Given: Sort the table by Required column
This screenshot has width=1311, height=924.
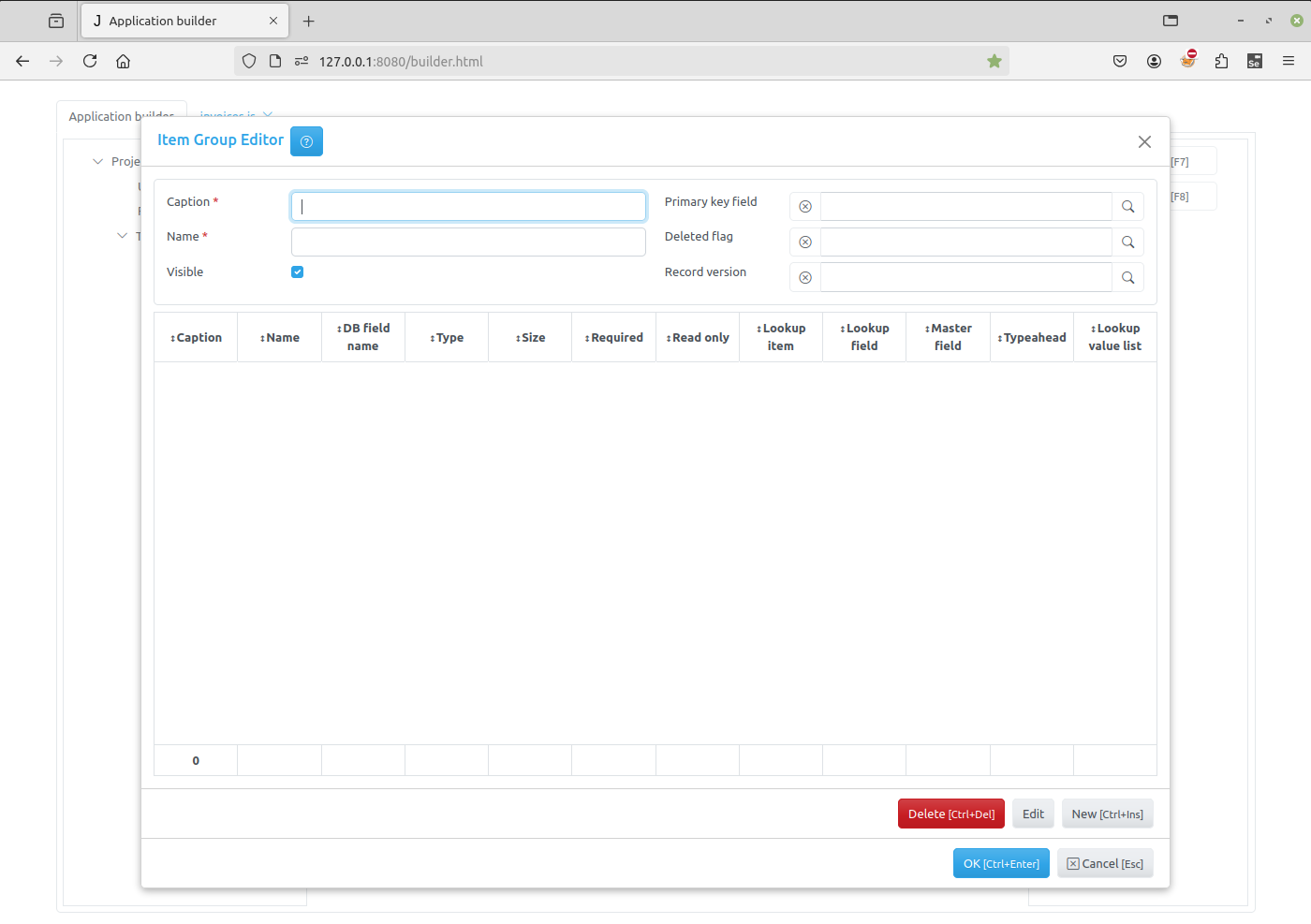Looking at the screenshot, I should (614, 338).
